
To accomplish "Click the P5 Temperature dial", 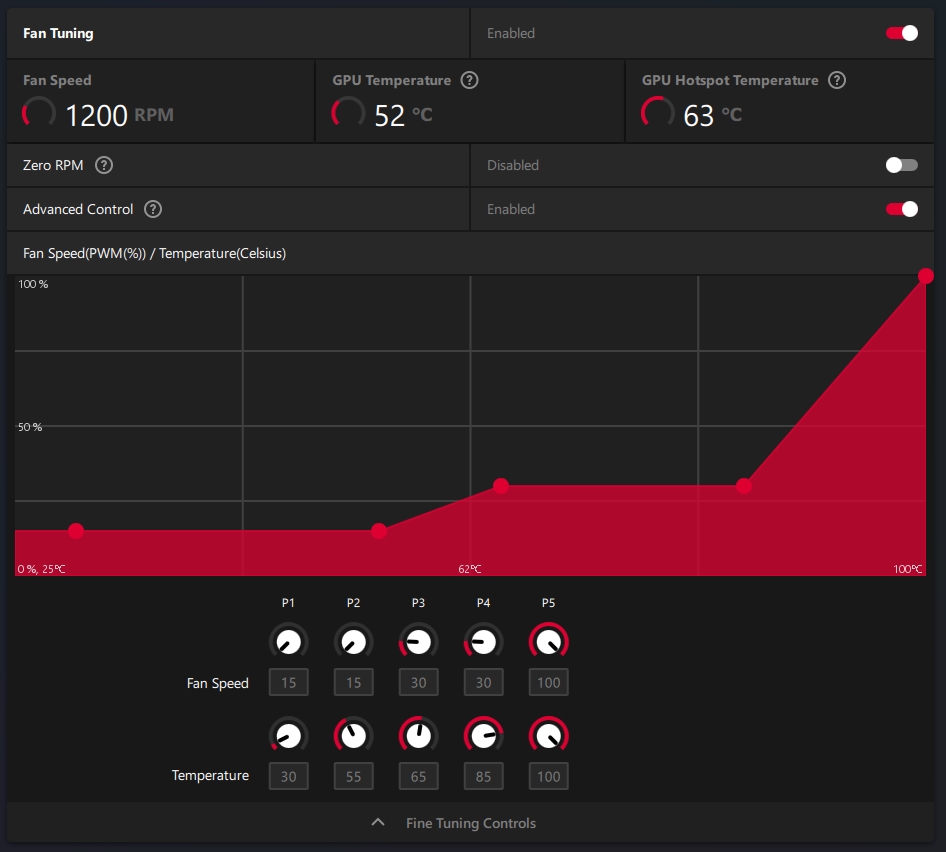I will pyautogui.click(x=548, y=736).
